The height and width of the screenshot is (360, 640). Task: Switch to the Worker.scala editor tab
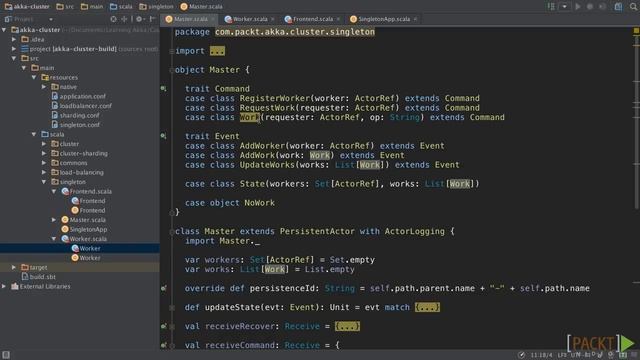click(246, 19)
